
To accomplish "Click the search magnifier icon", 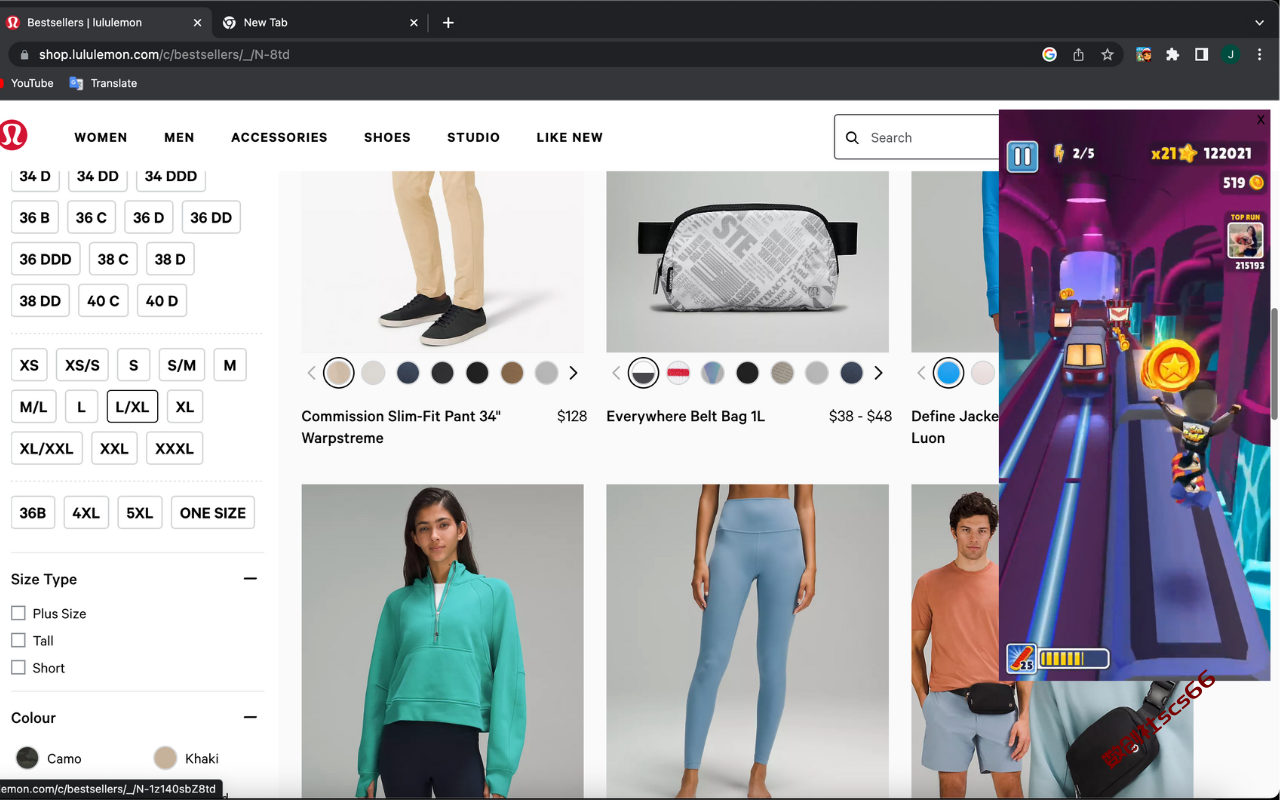I will pos(852,138).
